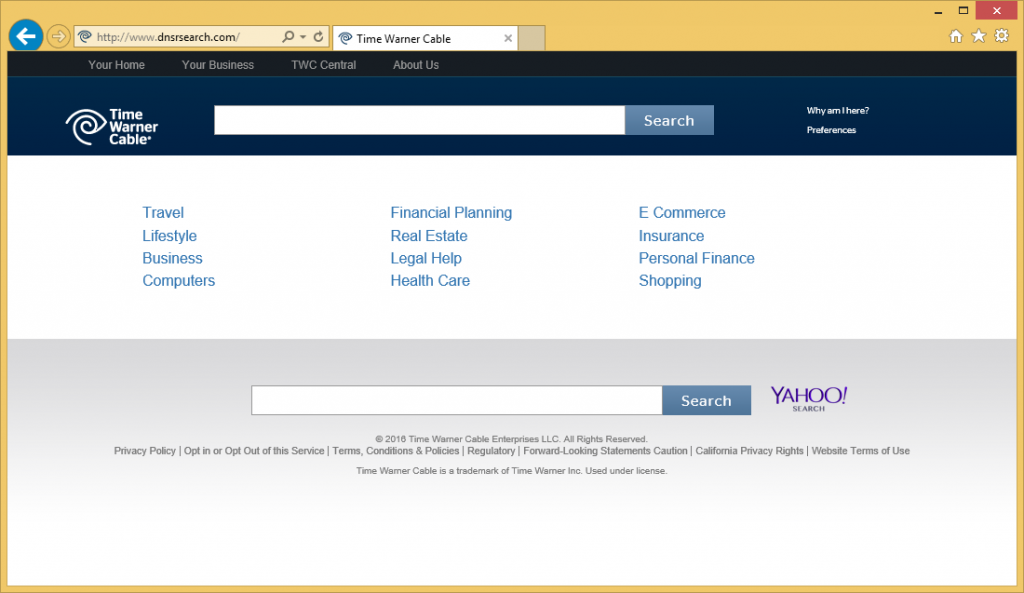
Task: Open the E Commerce link
Action: click(x=682, y=213)
